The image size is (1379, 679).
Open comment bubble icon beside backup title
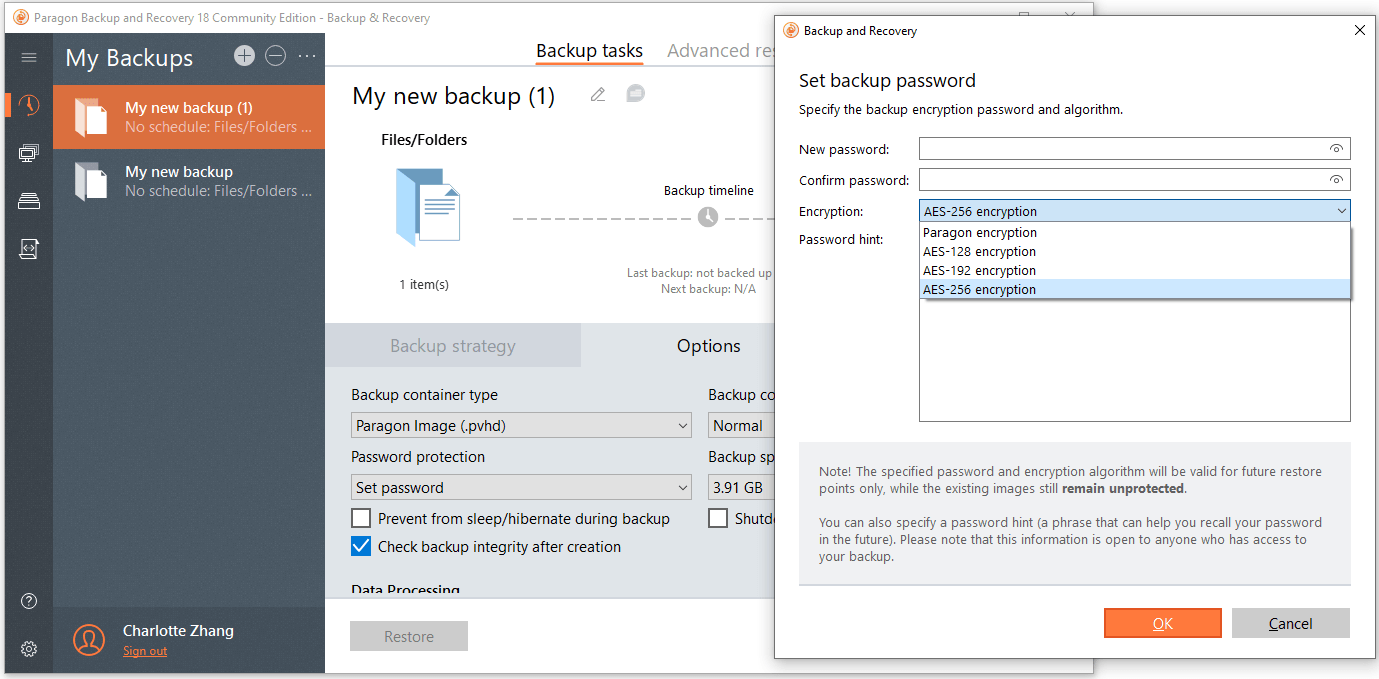[x=635, y=94]
